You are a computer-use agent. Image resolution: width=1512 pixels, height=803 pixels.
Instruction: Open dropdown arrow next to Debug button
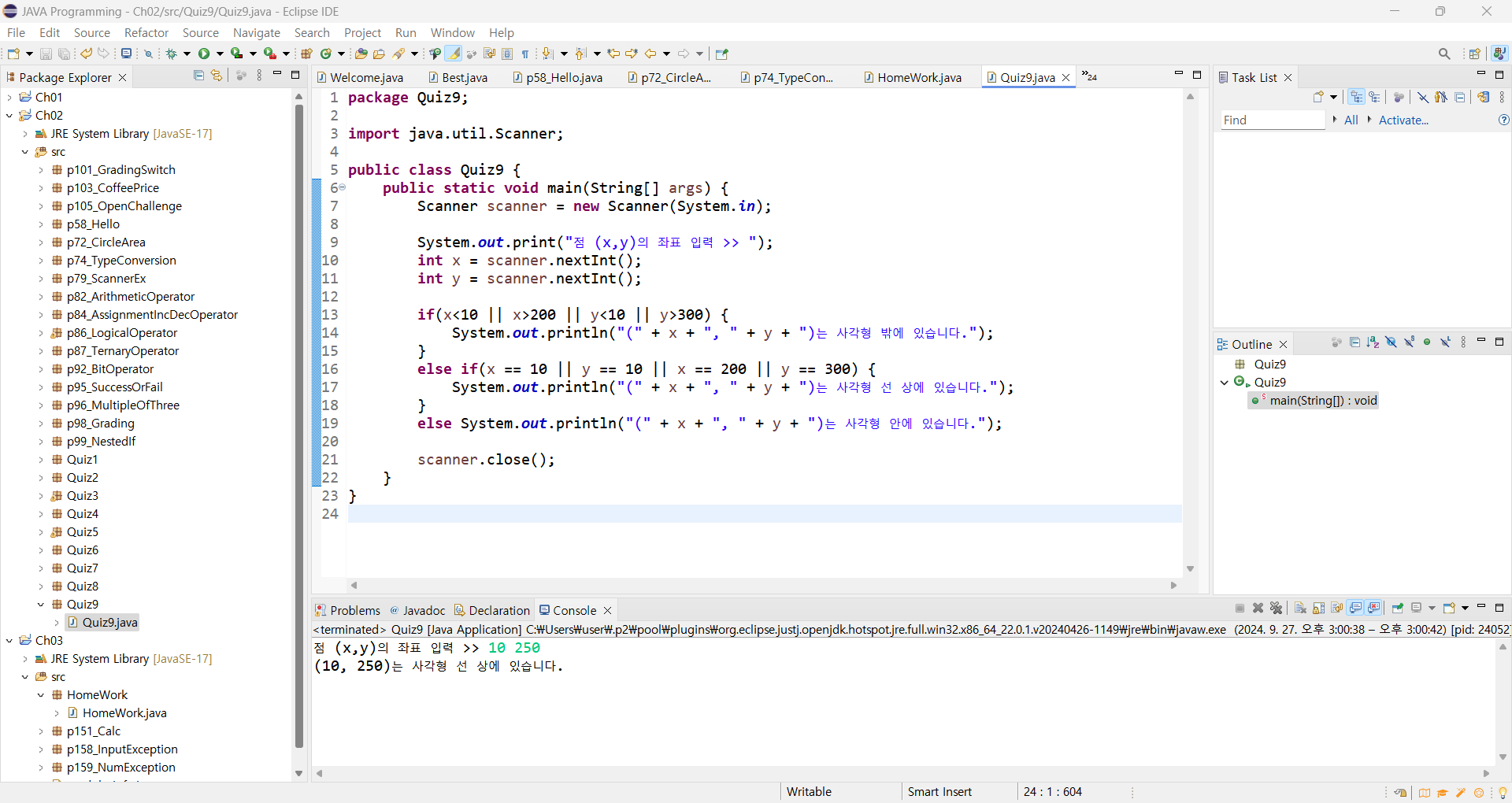(187, 54)
